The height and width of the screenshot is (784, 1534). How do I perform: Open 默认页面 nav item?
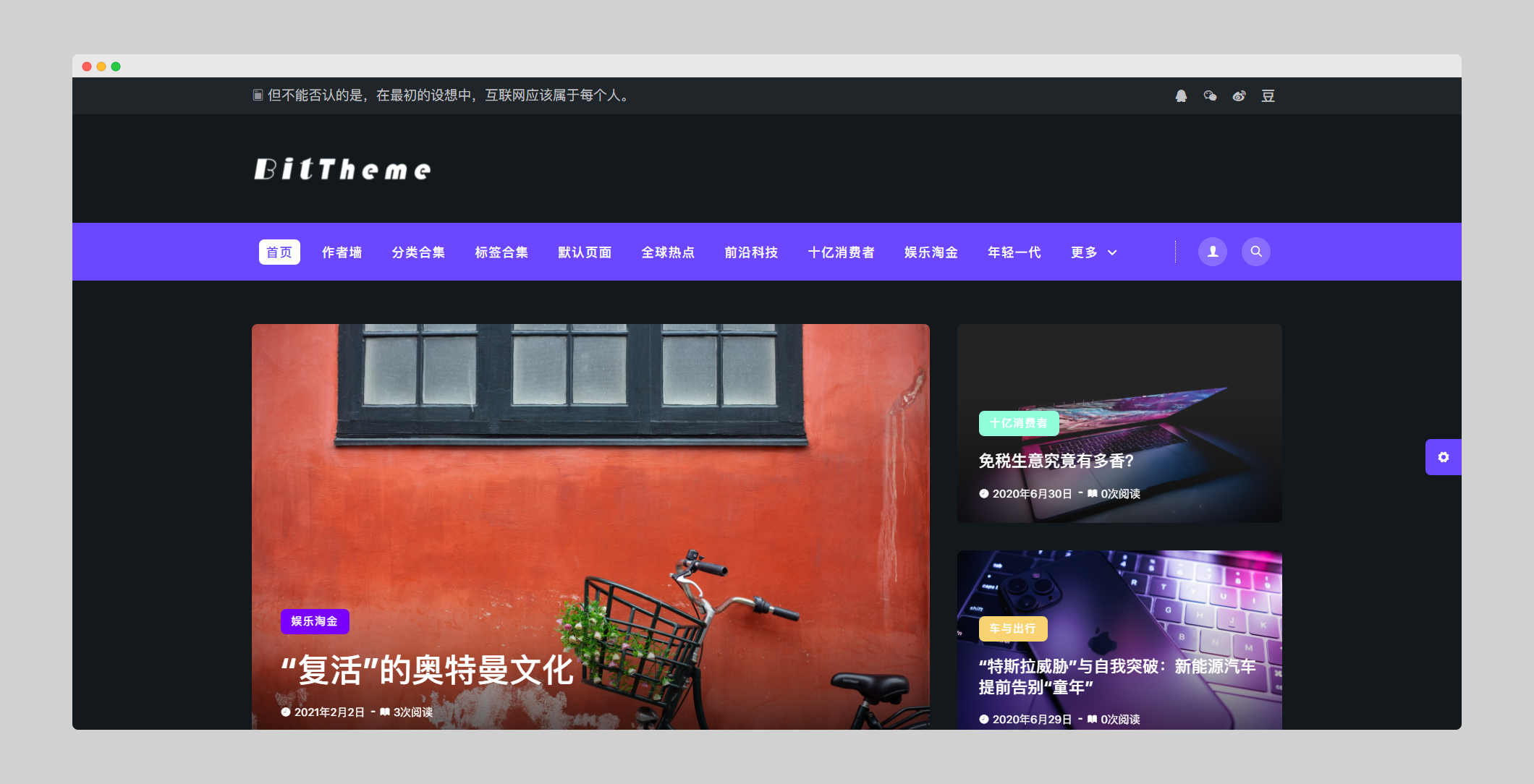coord(585,252)
